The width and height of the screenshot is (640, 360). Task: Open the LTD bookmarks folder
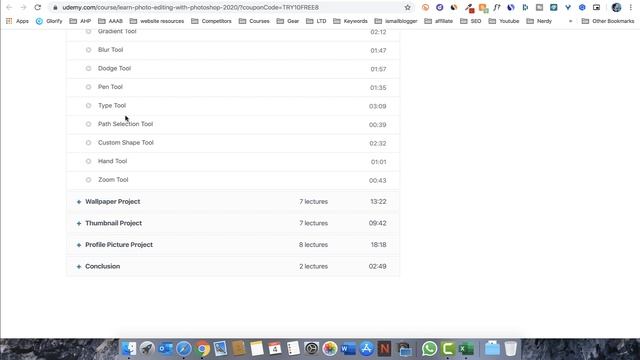click(316, 21)
